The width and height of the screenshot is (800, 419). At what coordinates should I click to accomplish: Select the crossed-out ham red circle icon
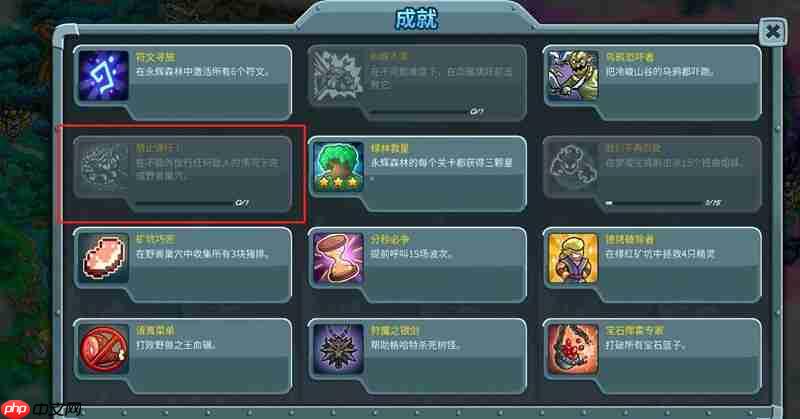(104, 349)
